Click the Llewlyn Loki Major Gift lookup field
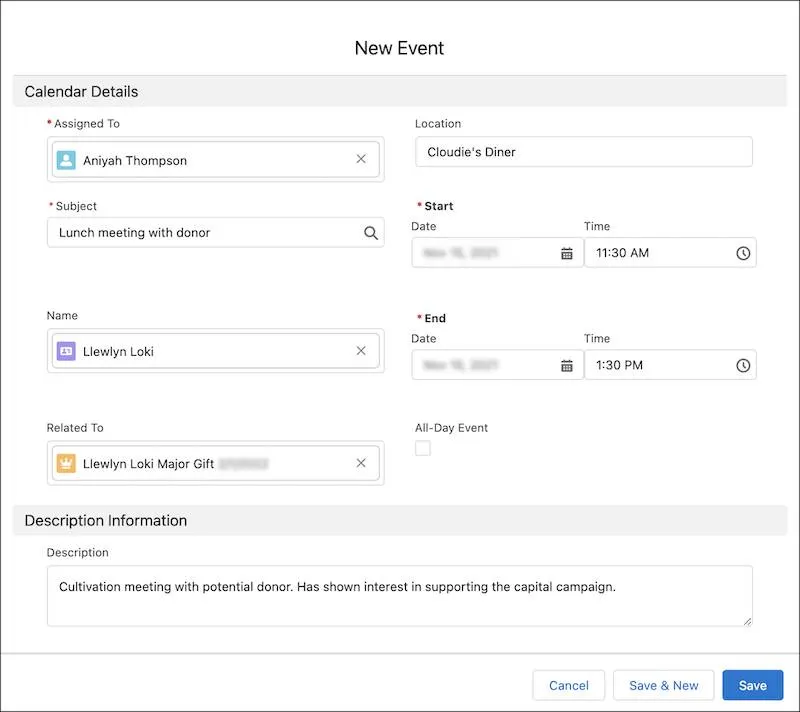 click(215, 463)
